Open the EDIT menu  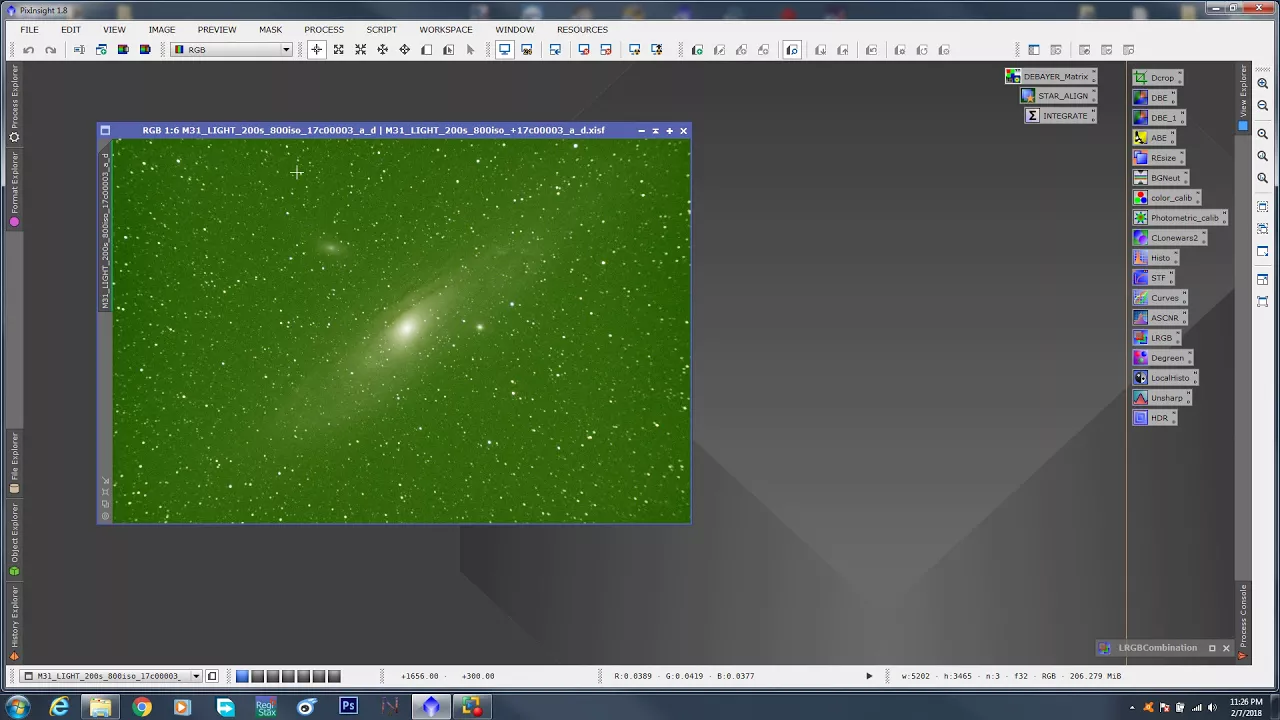tap(70, 30)
